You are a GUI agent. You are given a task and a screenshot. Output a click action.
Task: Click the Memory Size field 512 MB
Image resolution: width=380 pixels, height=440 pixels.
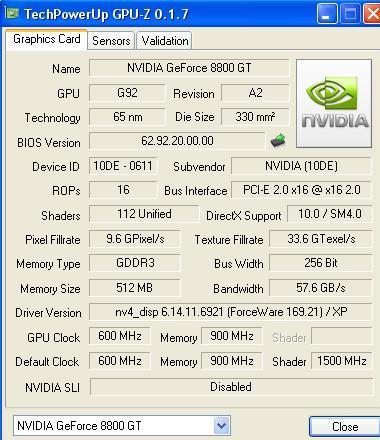135,287
